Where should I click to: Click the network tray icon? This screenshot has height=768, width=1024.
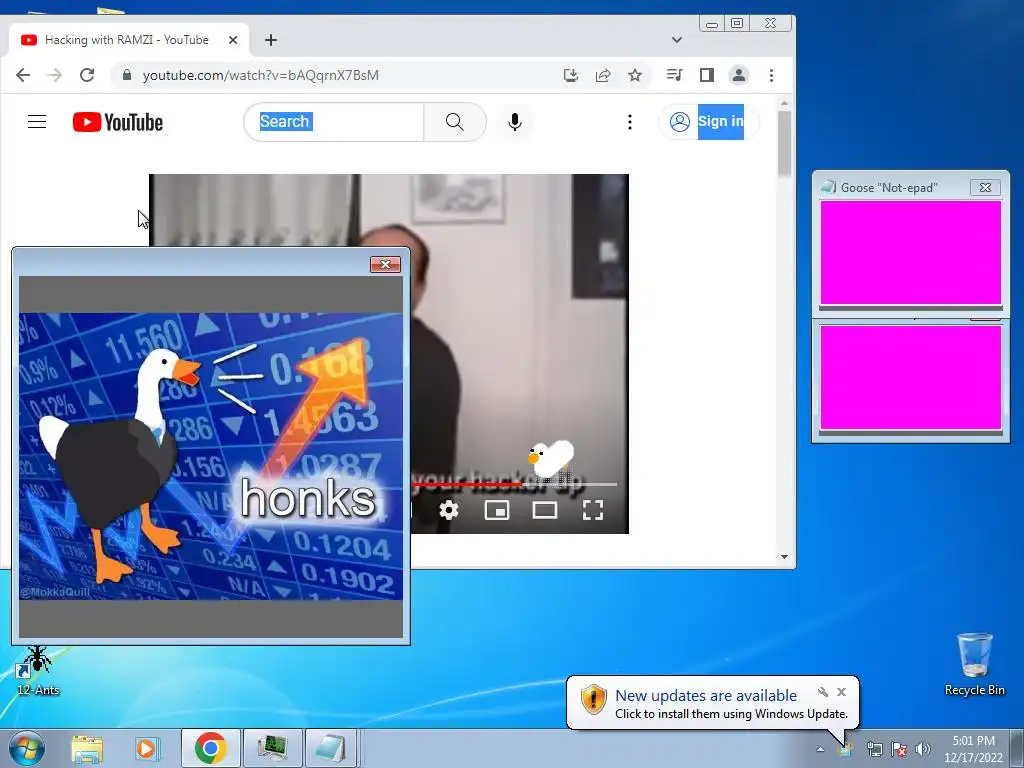[x=874, y=749]
